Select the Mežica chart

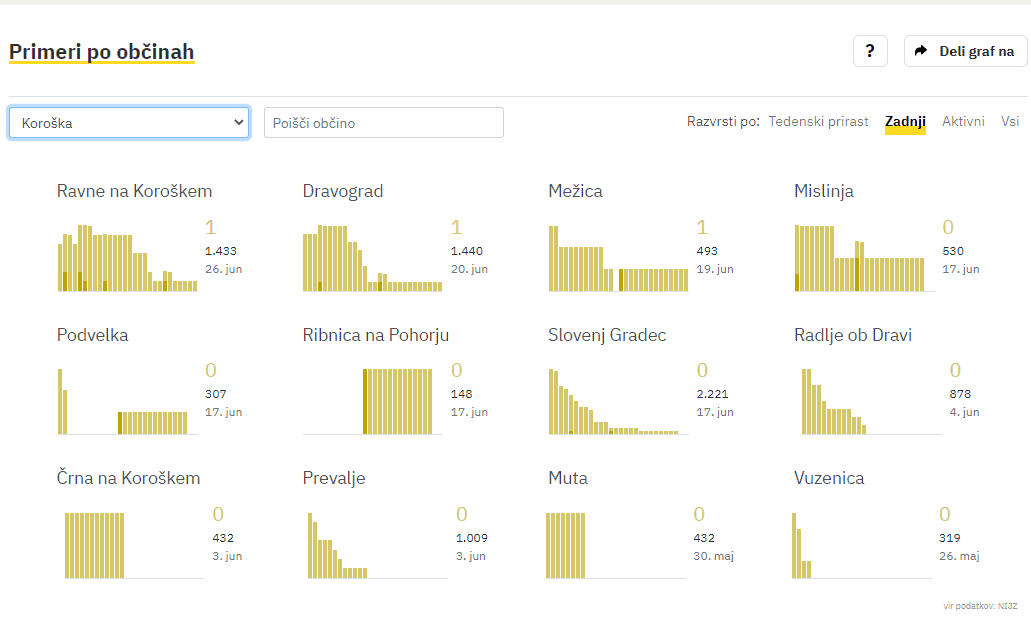pos(618,258)
